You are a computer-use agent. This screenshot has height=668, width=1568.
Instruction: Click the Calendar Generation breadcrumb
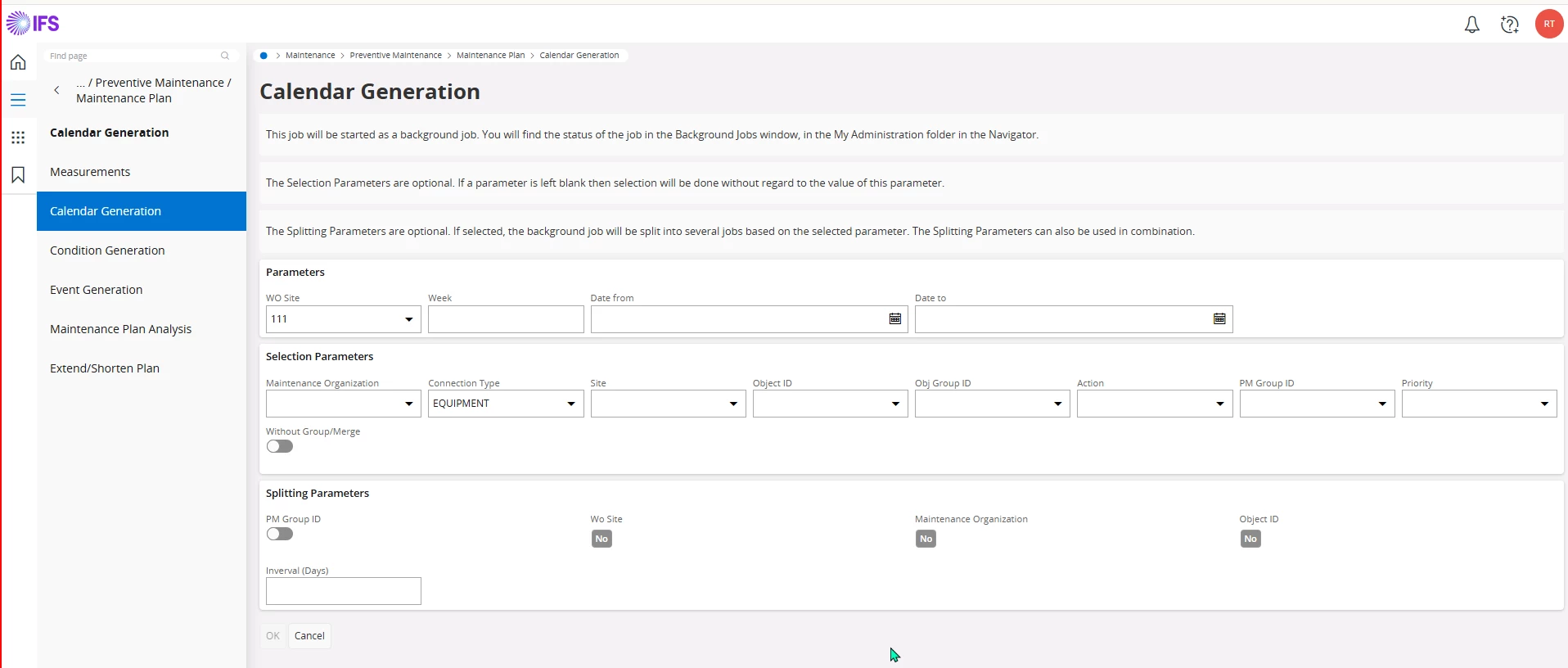click(x=579, y=56)
